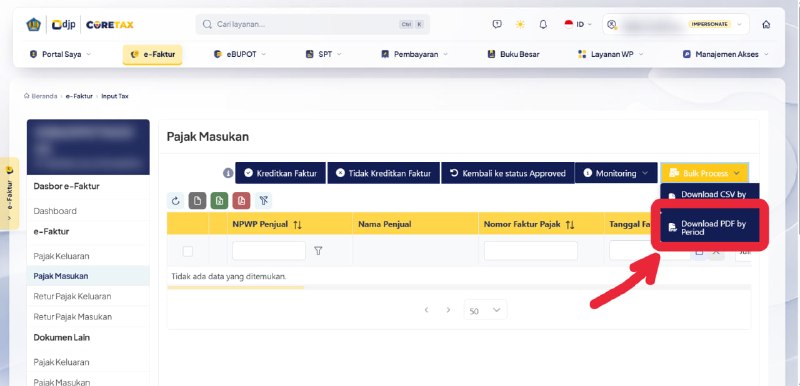Click the 'Tidak ada data yang ditemukan.' message
The image size is (800, 386).
229,276
